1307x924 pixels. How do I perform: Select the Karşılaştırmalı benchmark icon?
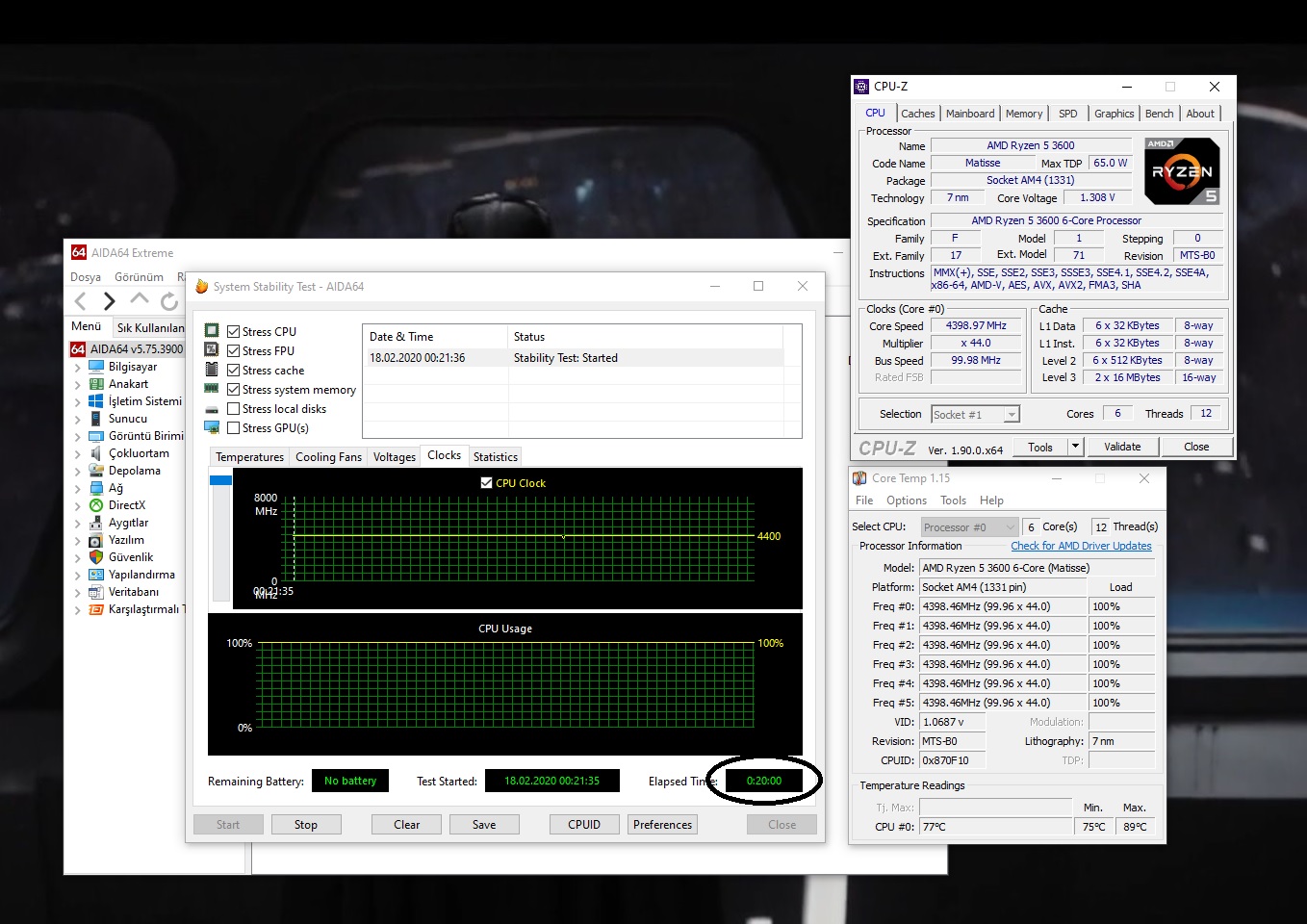pyautogui.click(x=96, y=609)
